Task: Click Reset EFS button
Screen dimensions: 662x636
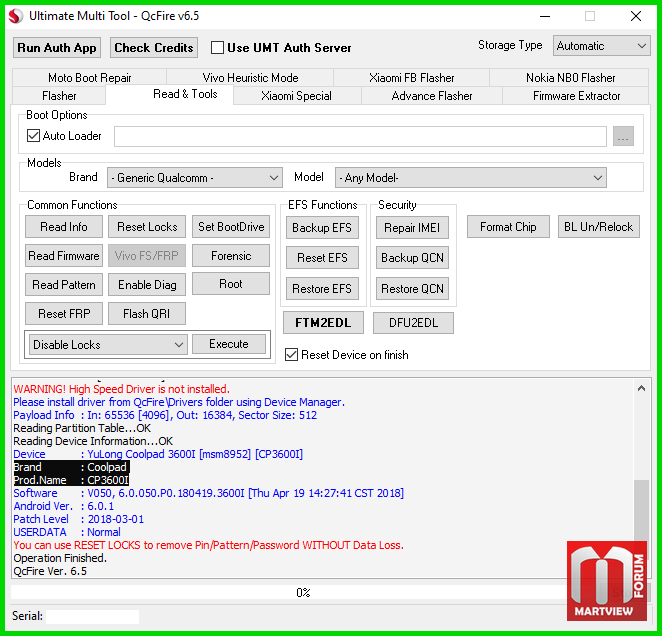Action: [x=322, y=258]
